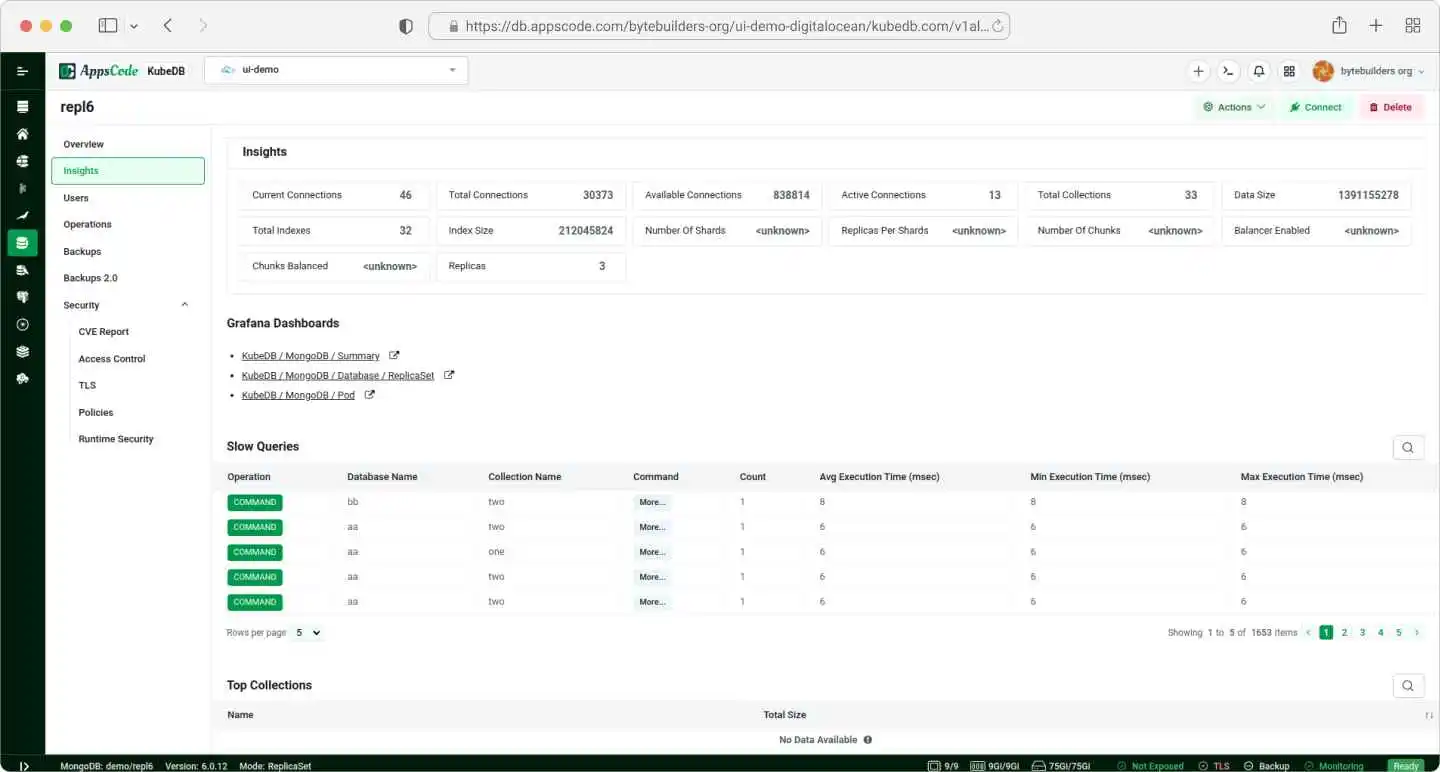
Task: Open external link icon beside MongoDB Pod
Action: 369,395
